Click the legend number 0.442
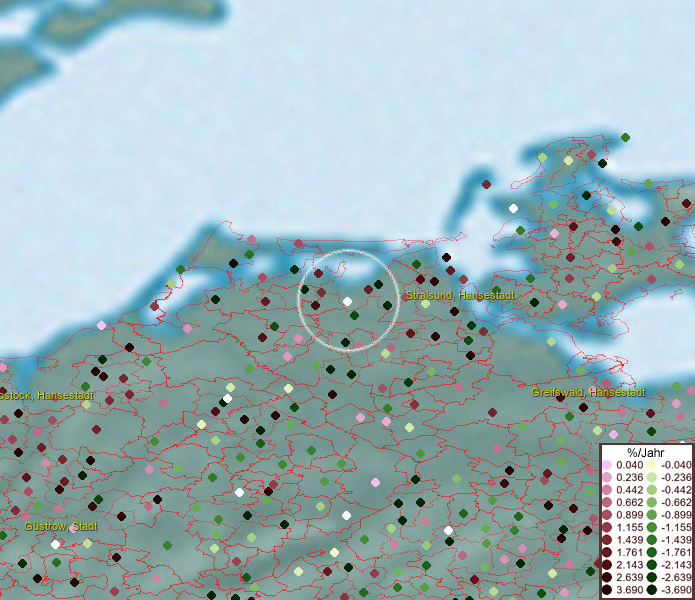This screenshot has width=695, height=600. click(629, 490)
